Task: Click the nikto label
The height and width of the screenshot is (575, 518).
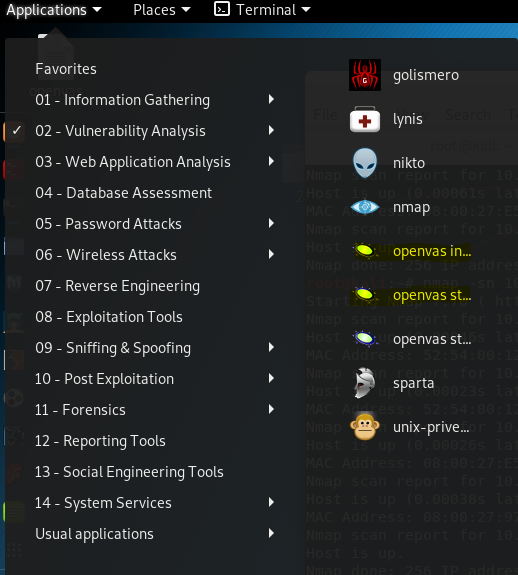Action: 409,163
